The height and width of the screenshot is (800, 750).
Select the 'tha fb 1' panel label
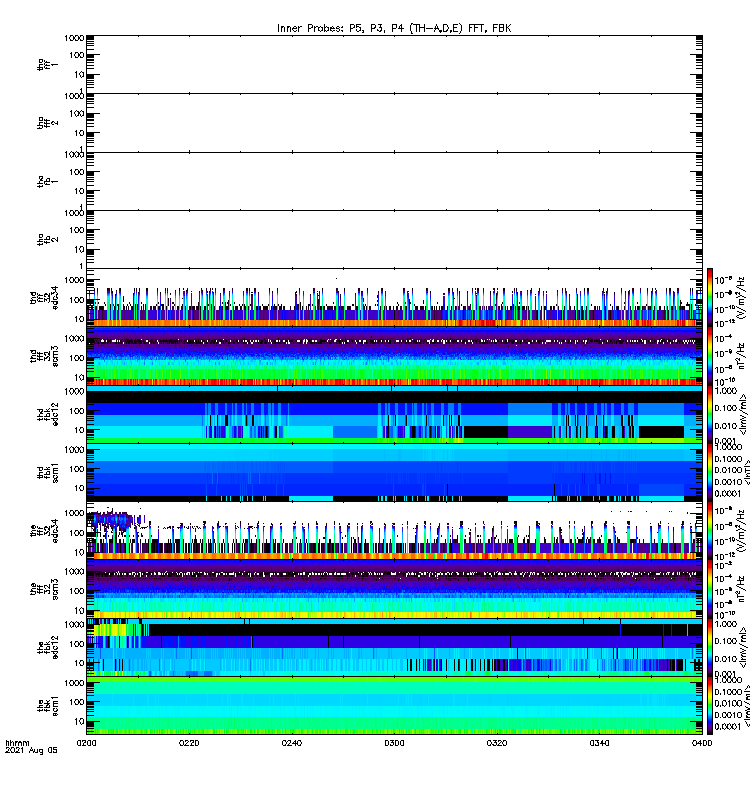48,181
